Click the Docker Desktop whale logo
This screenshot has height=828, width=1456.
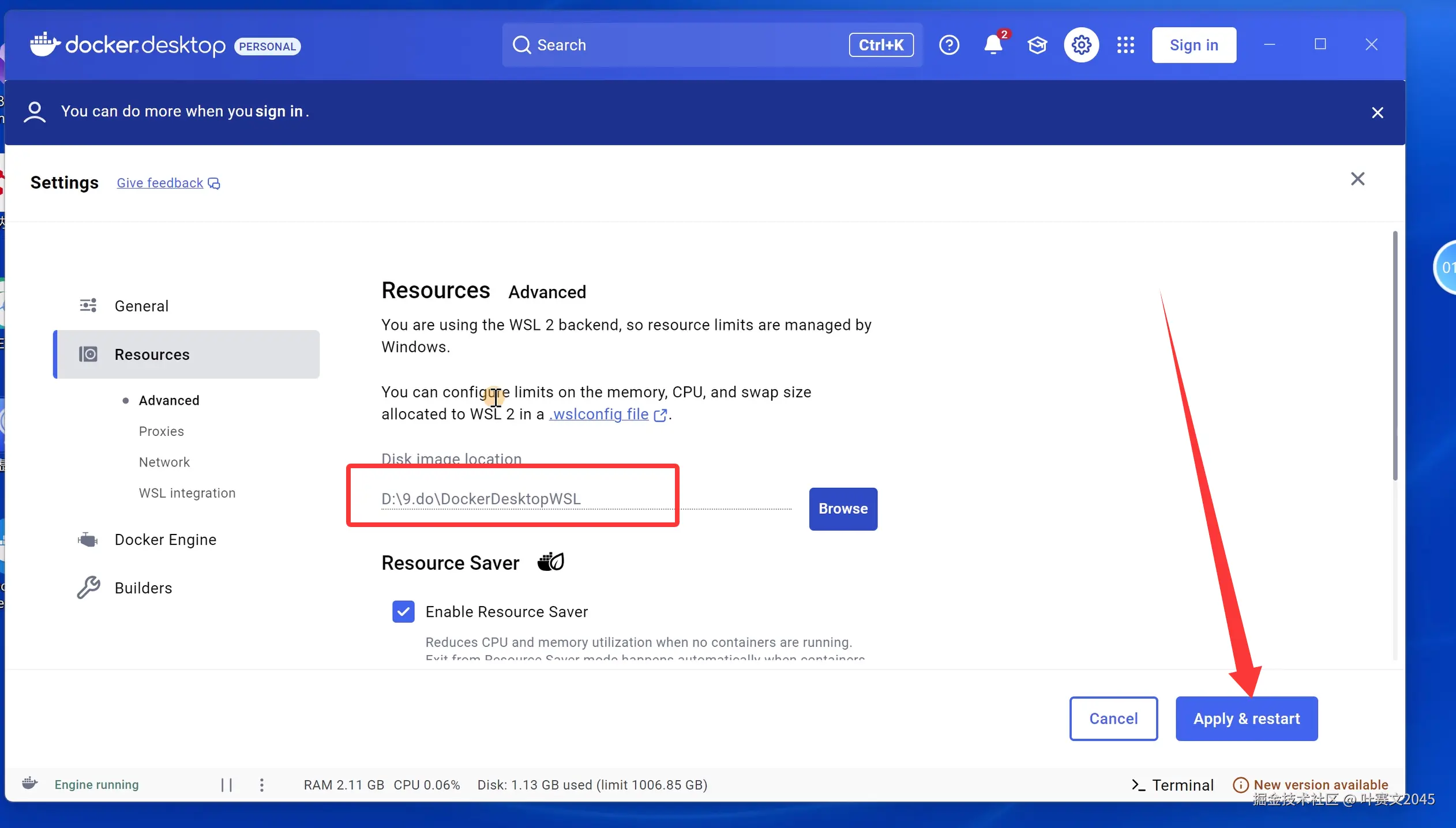(45, 44)
